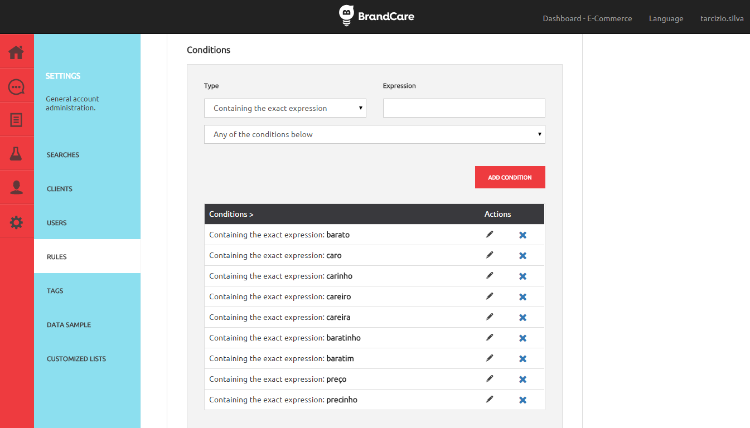The height and width of the screenshot is (428, 750).
Task: Delete the 'barato' condition
Action: 523,235
